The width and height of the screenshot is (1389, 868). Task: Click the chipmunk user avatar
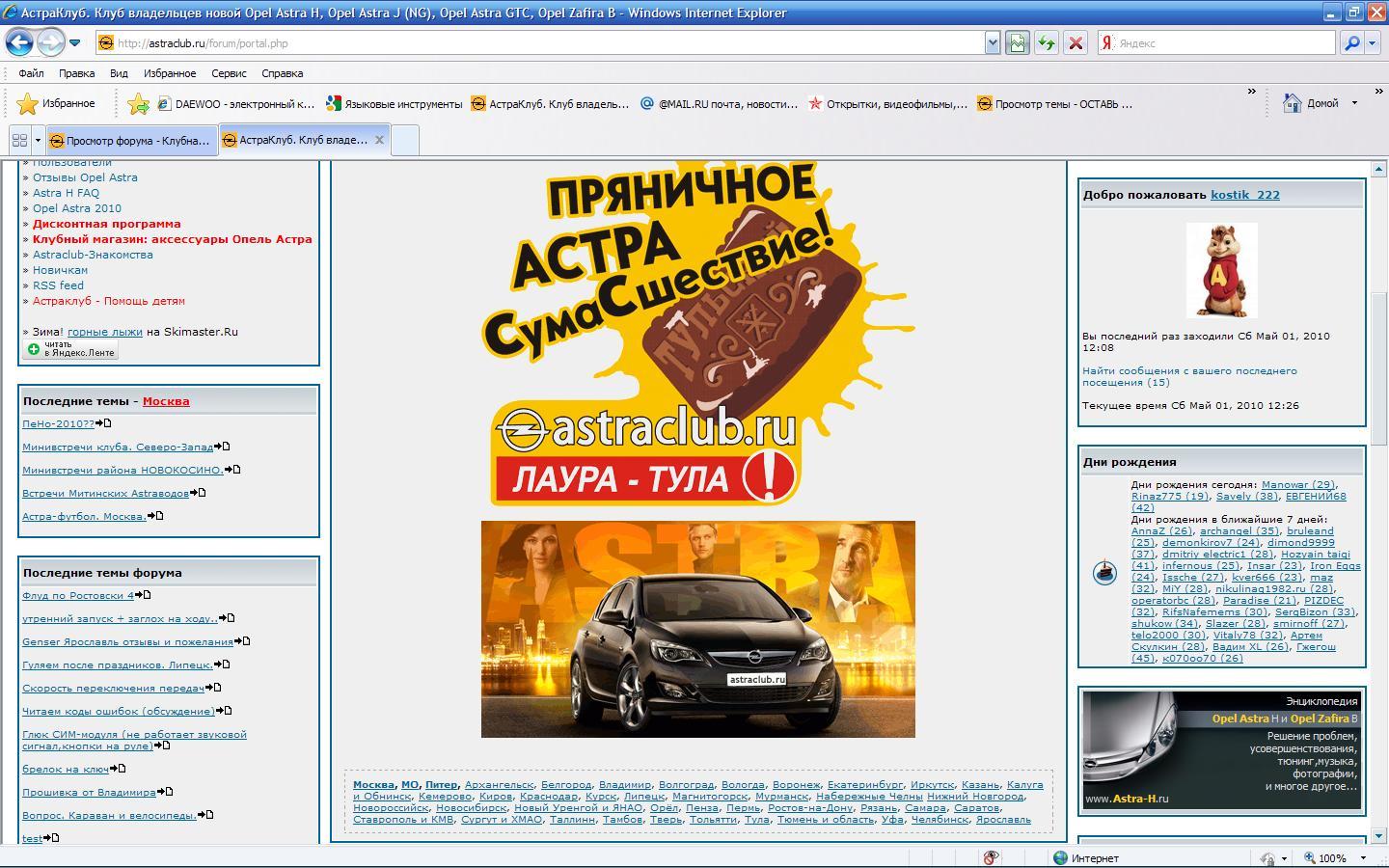tap(1222, 270)
